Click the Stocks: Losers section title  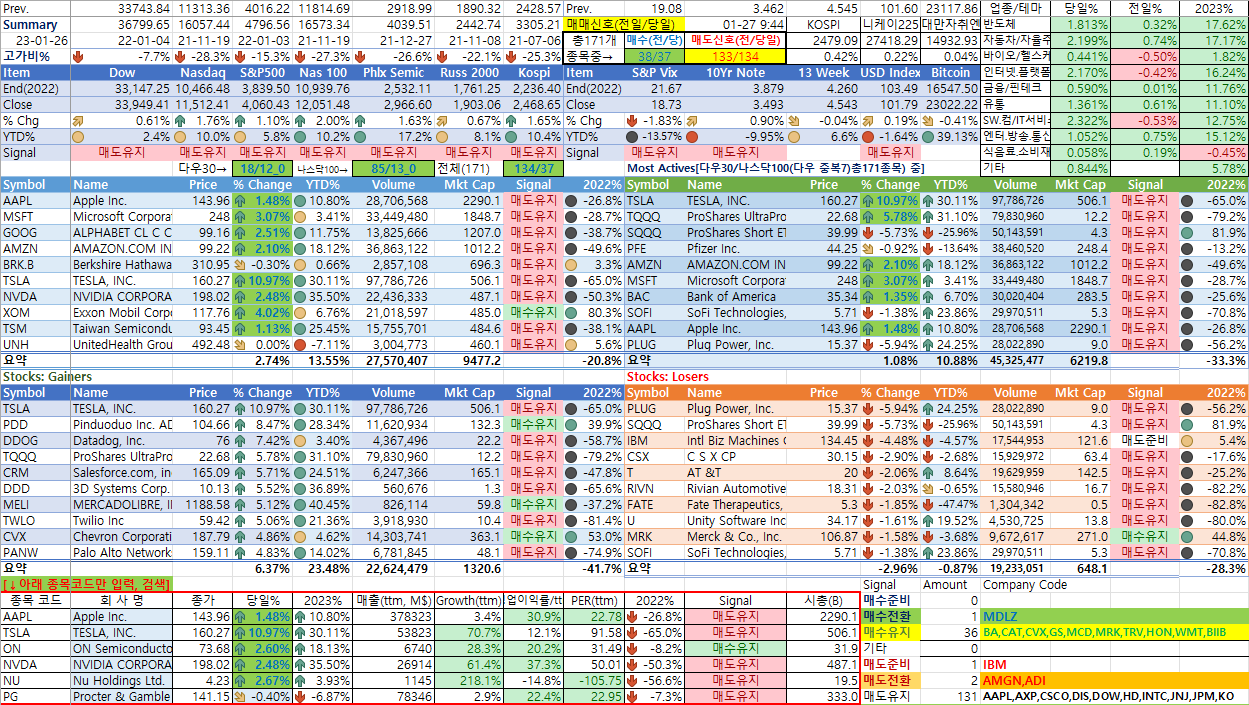click(x=667, y=377)
